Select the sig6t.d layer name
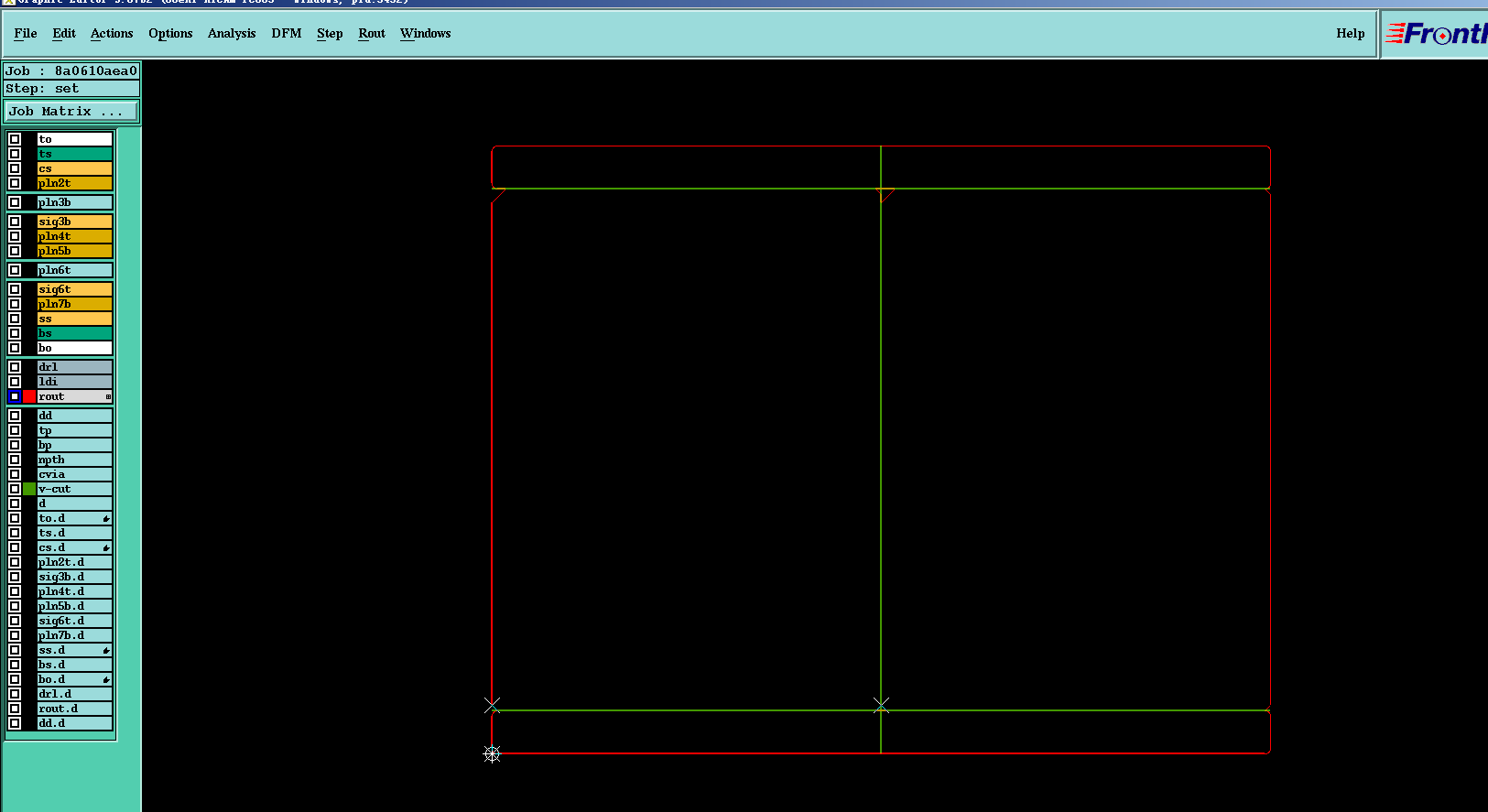The width and height of the screenshot is (1488, 812). [74, 621]
